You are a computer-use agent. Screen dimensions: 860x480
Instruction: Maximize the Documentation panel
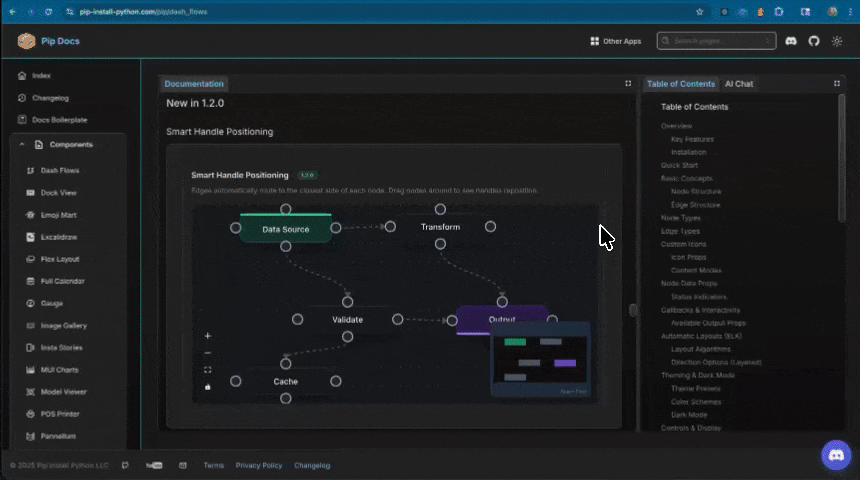628,83
